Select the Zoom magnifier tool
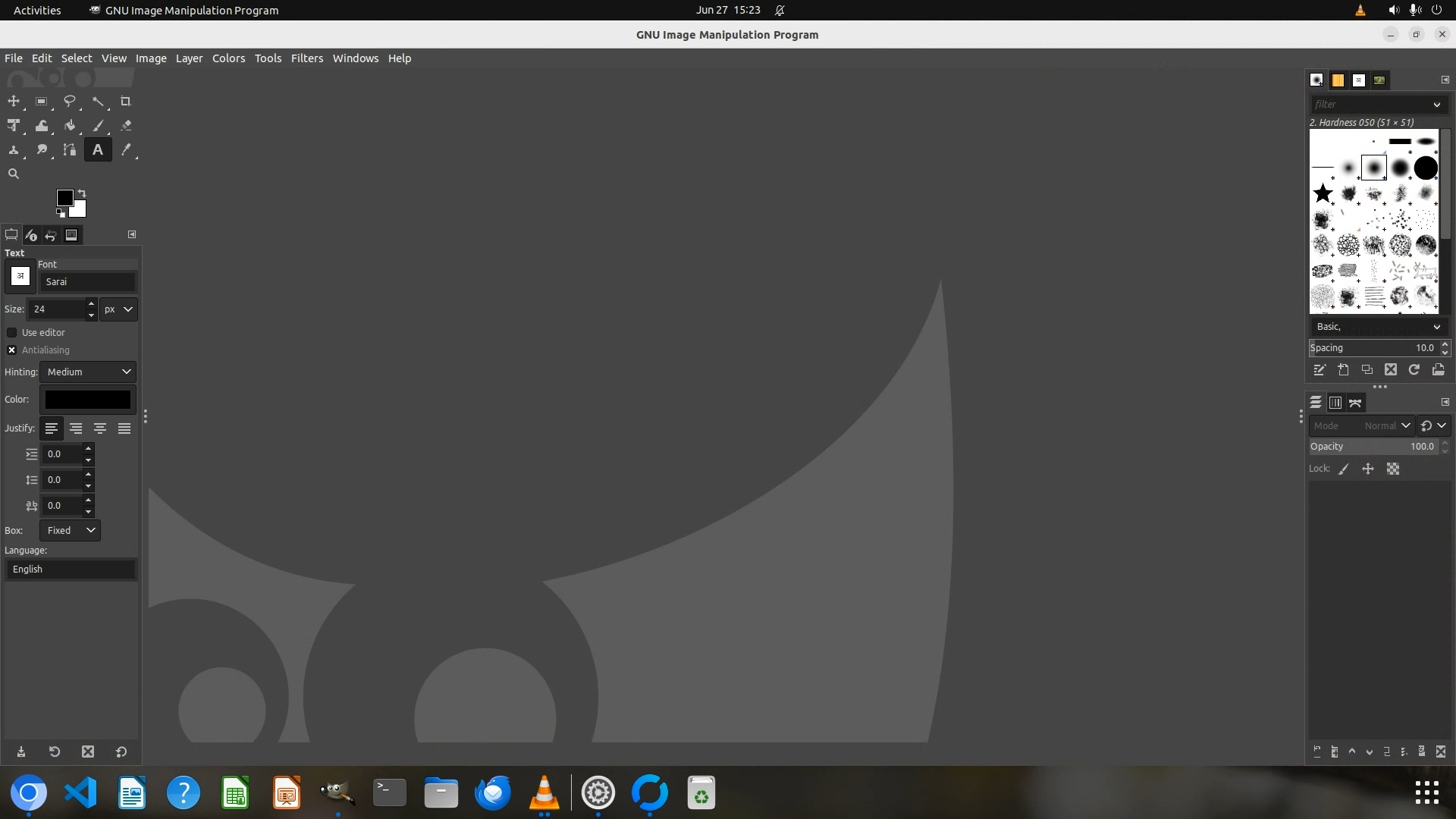The image size is (1456, 819). (14, 174)
